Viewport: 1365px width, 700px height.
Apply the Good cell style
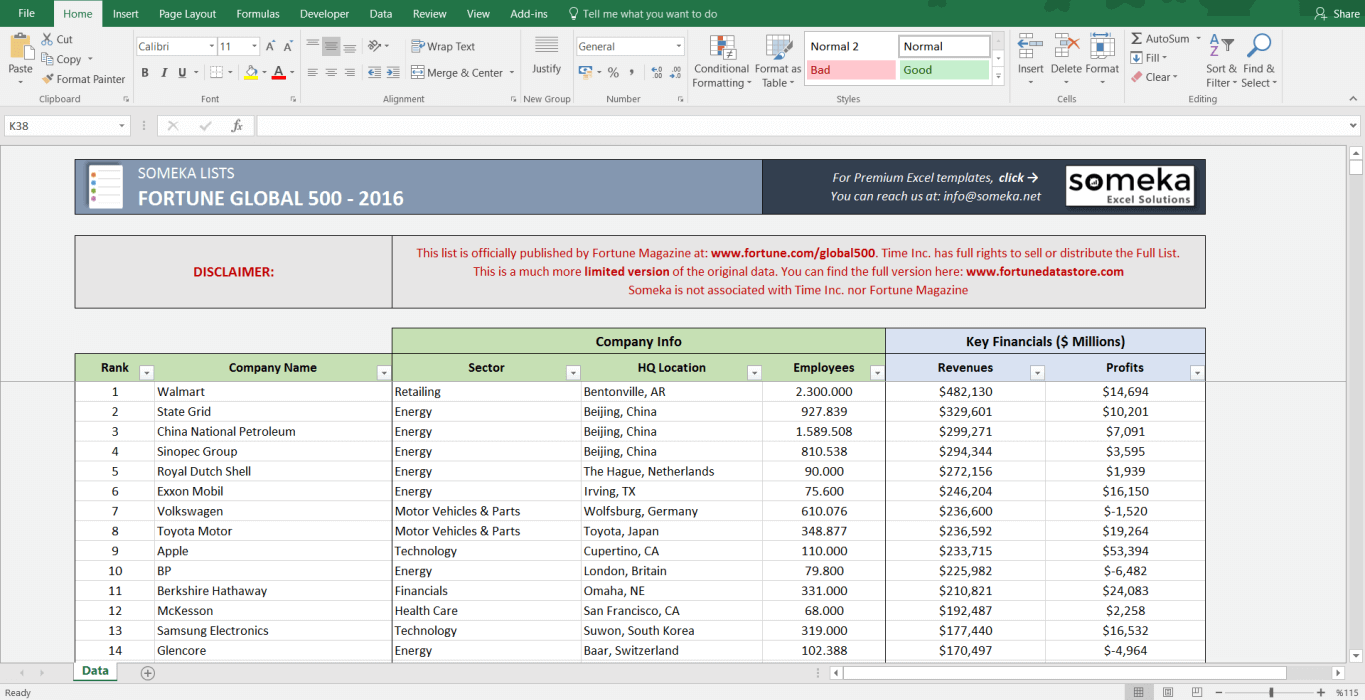click(x=944, y=70)
